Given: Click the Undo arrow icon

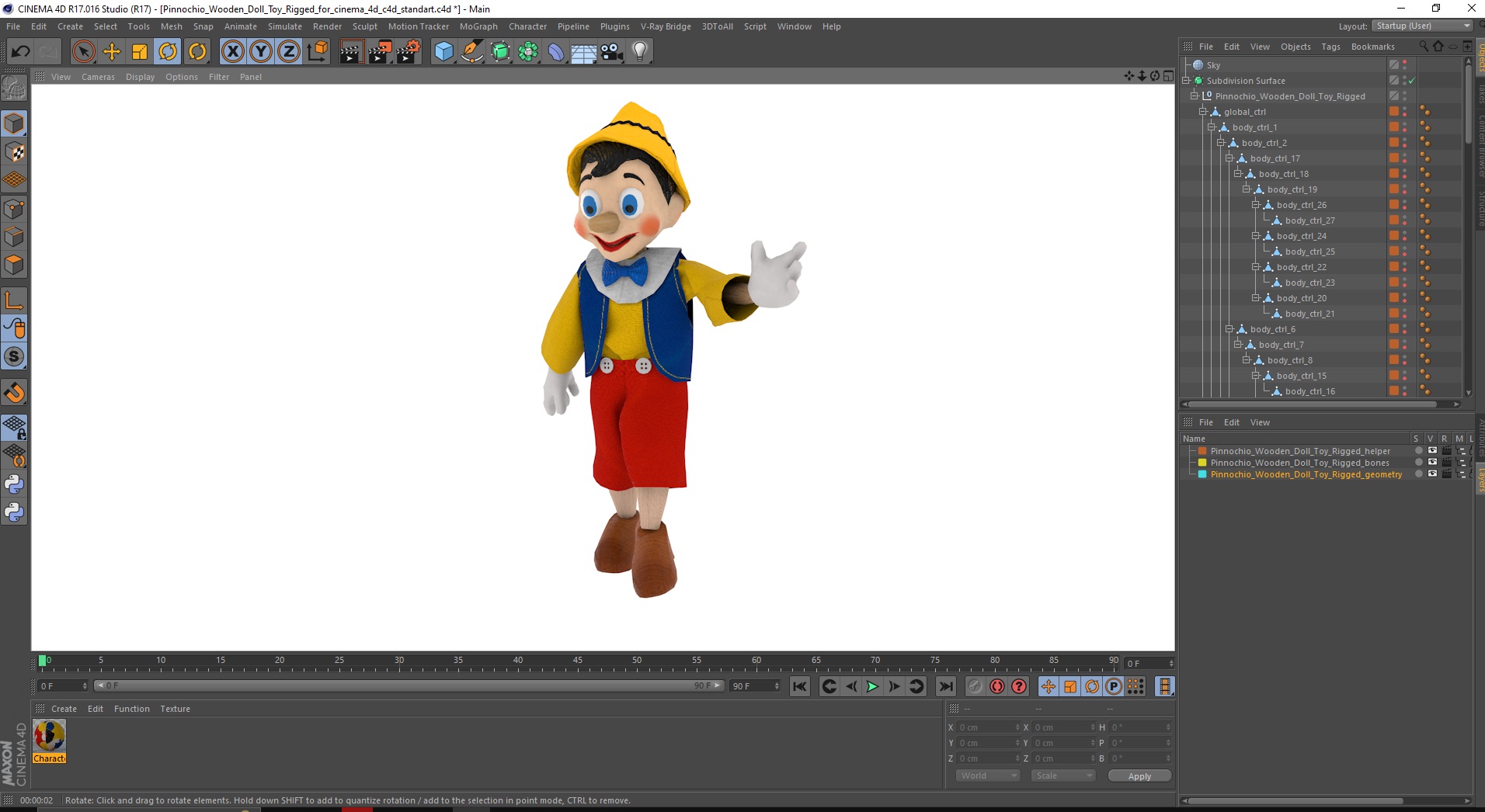Looking at the screenshot, I should click(21, 52).
